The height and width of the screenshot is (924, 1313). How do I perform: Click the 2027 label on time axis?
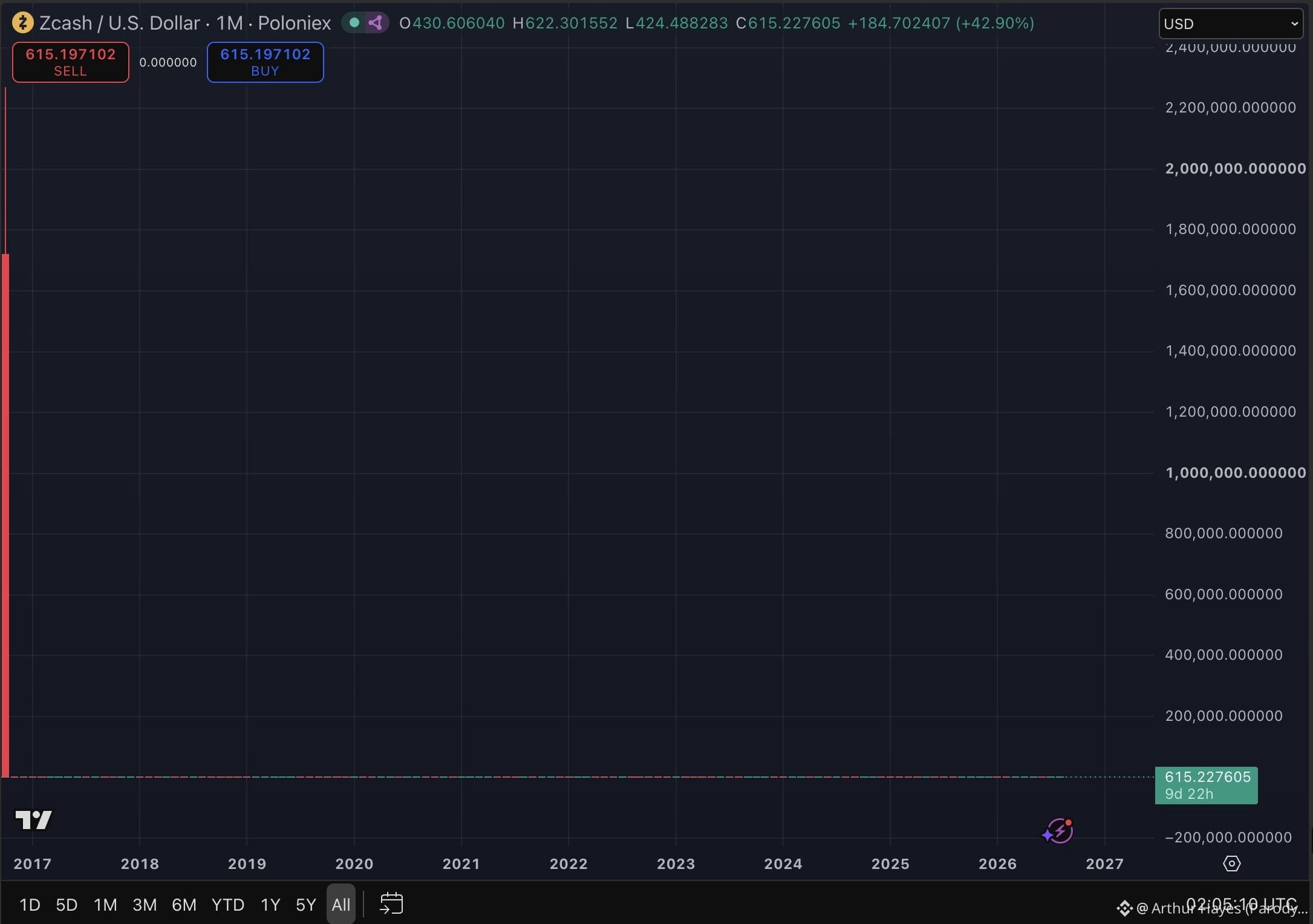click(x=1105, y=864)
